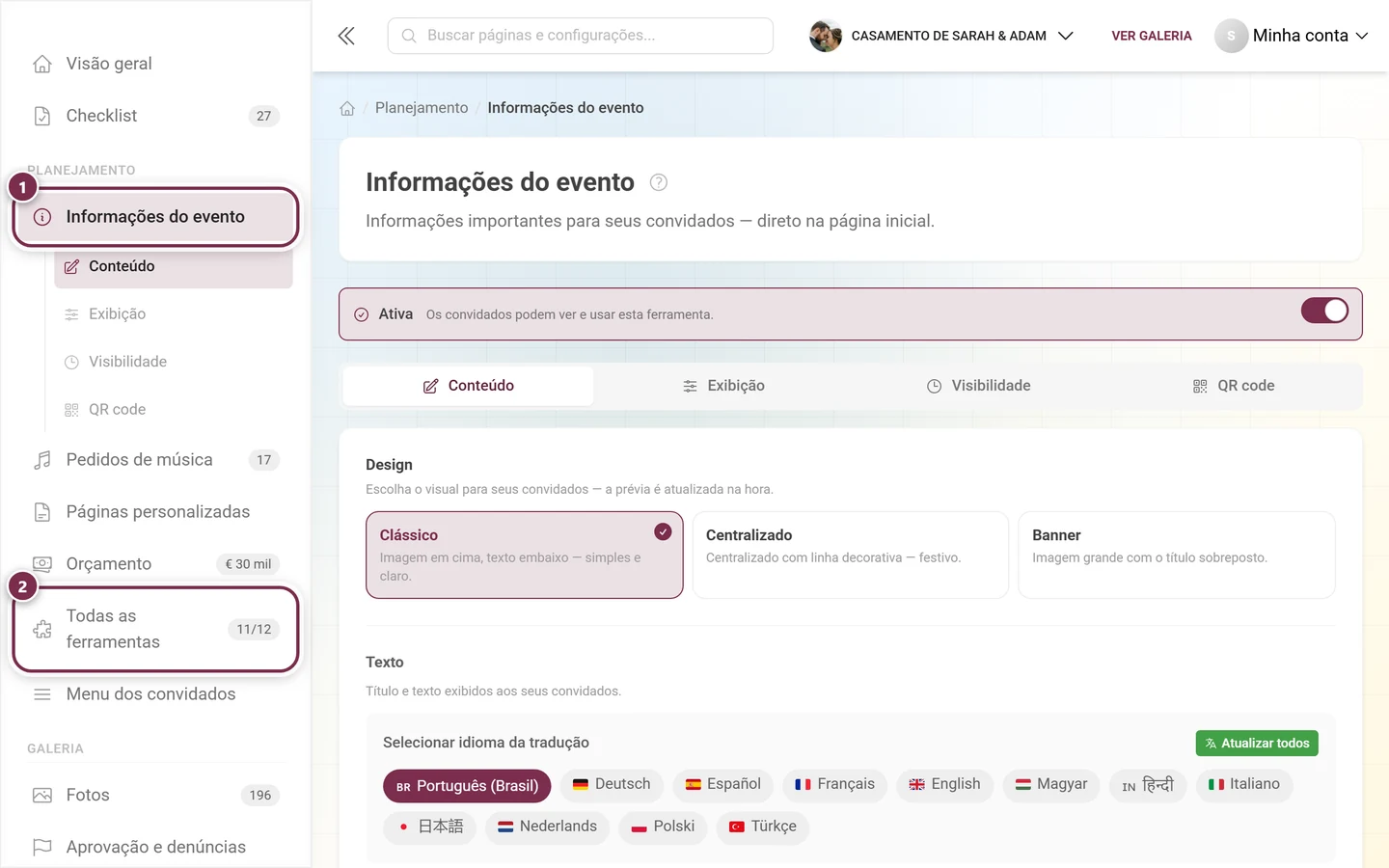Pick the Banner design layout

tap(1177, 555)
